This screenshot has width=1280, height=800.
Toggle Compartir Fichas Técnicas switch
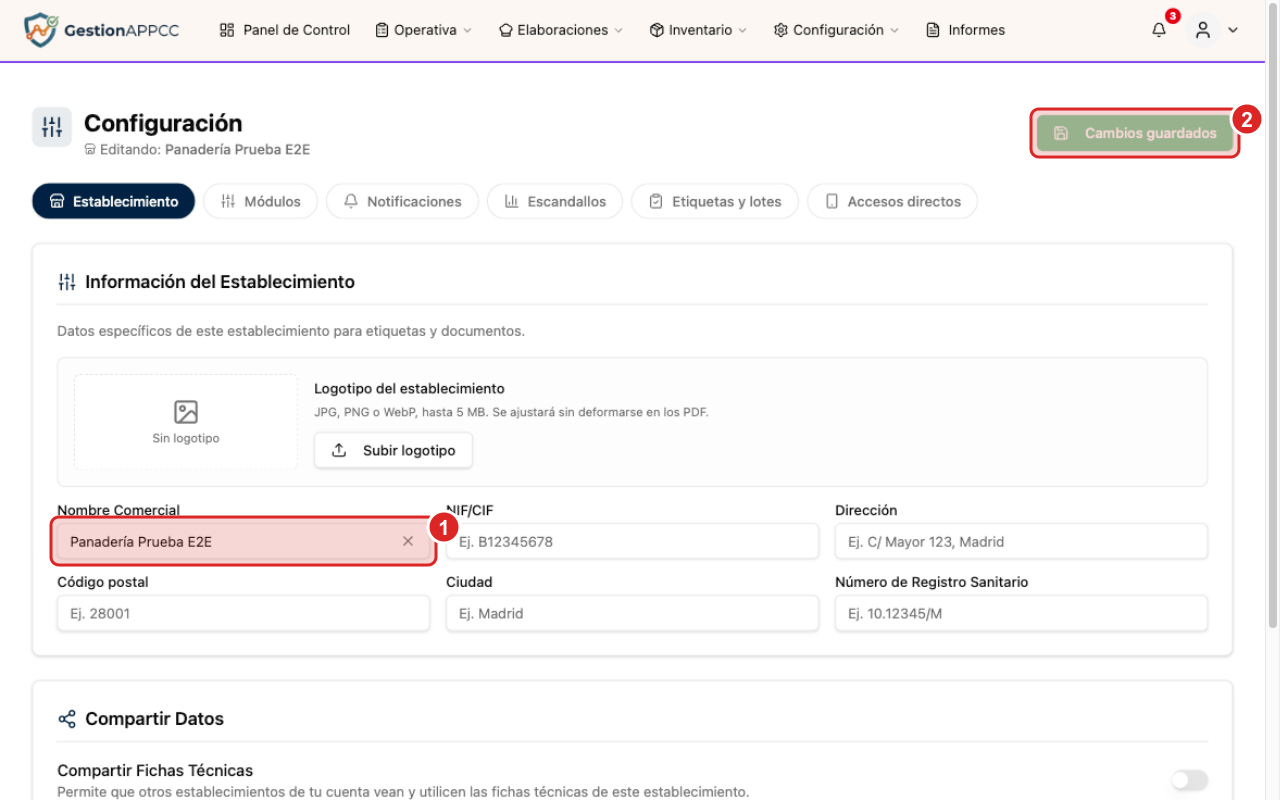coord(1189,780)
